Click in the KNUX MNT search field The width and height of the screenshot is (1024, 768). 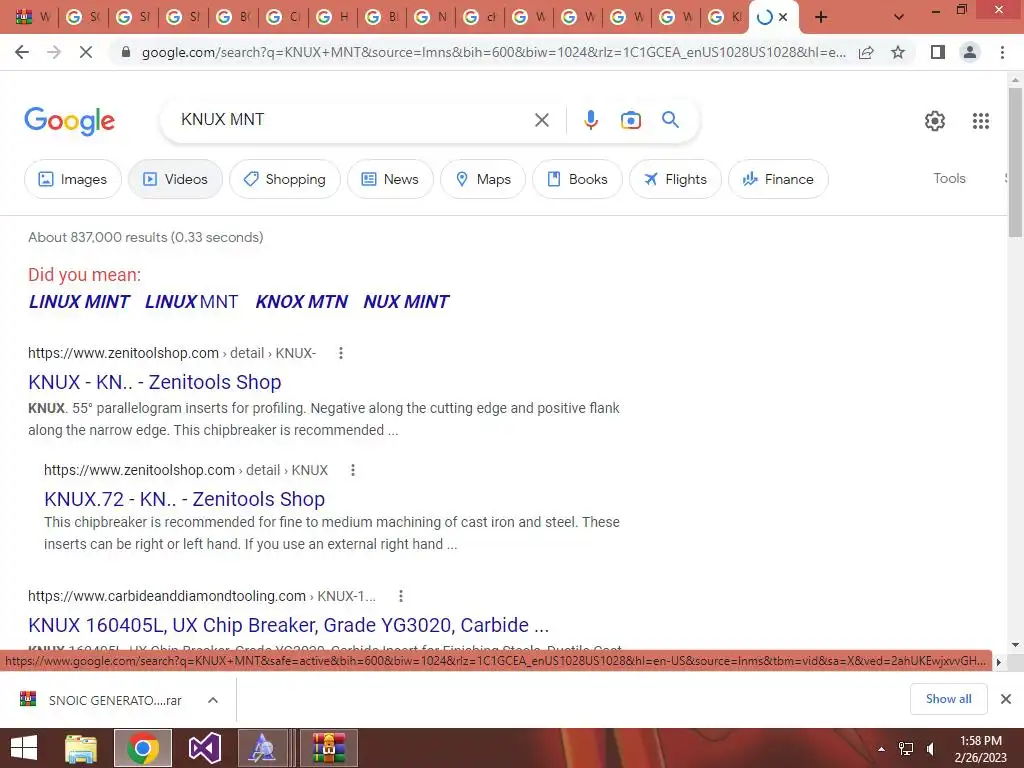tap(353, 120)
